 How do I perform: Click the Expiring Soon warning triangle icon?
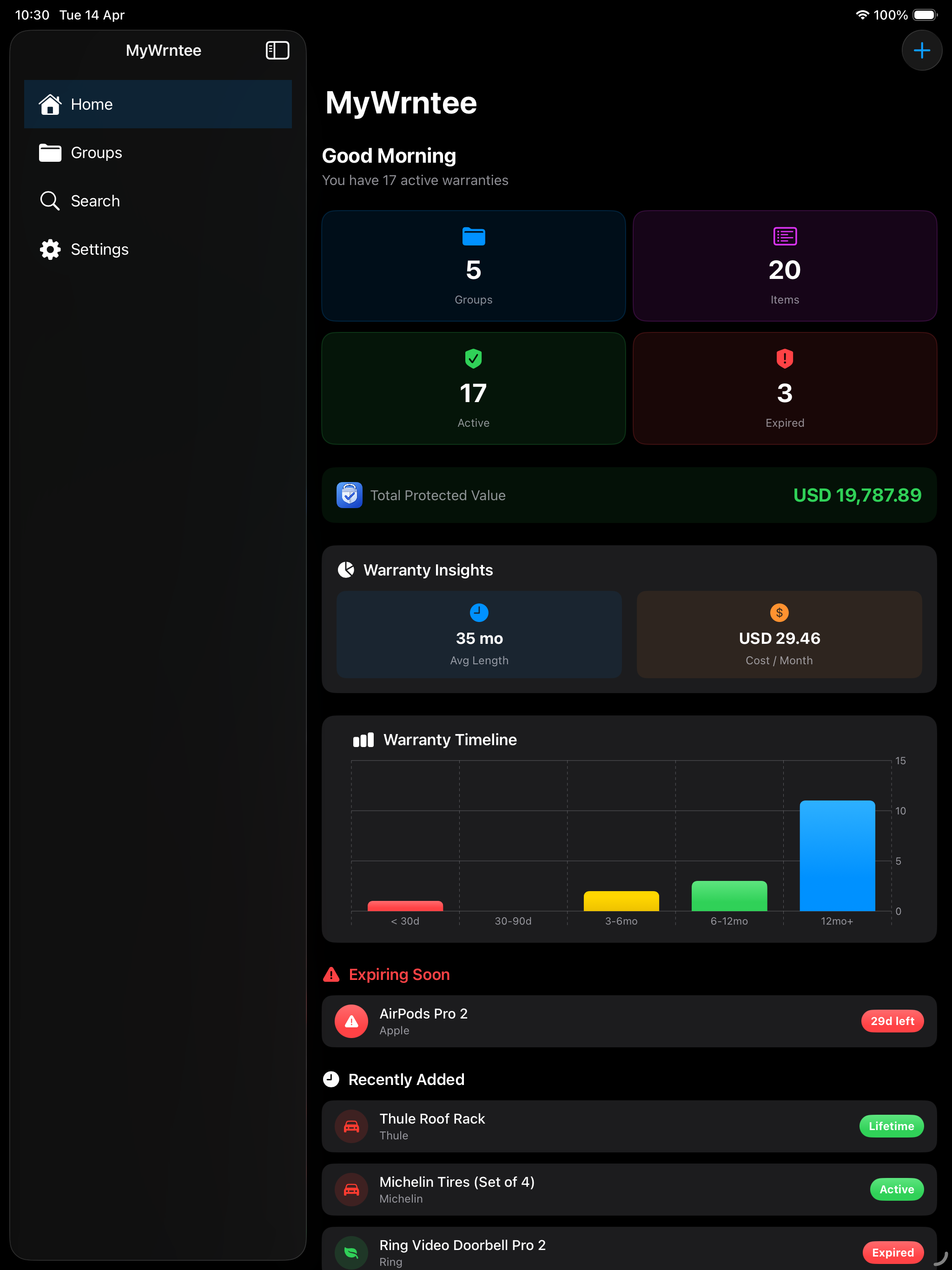[331, 974]
